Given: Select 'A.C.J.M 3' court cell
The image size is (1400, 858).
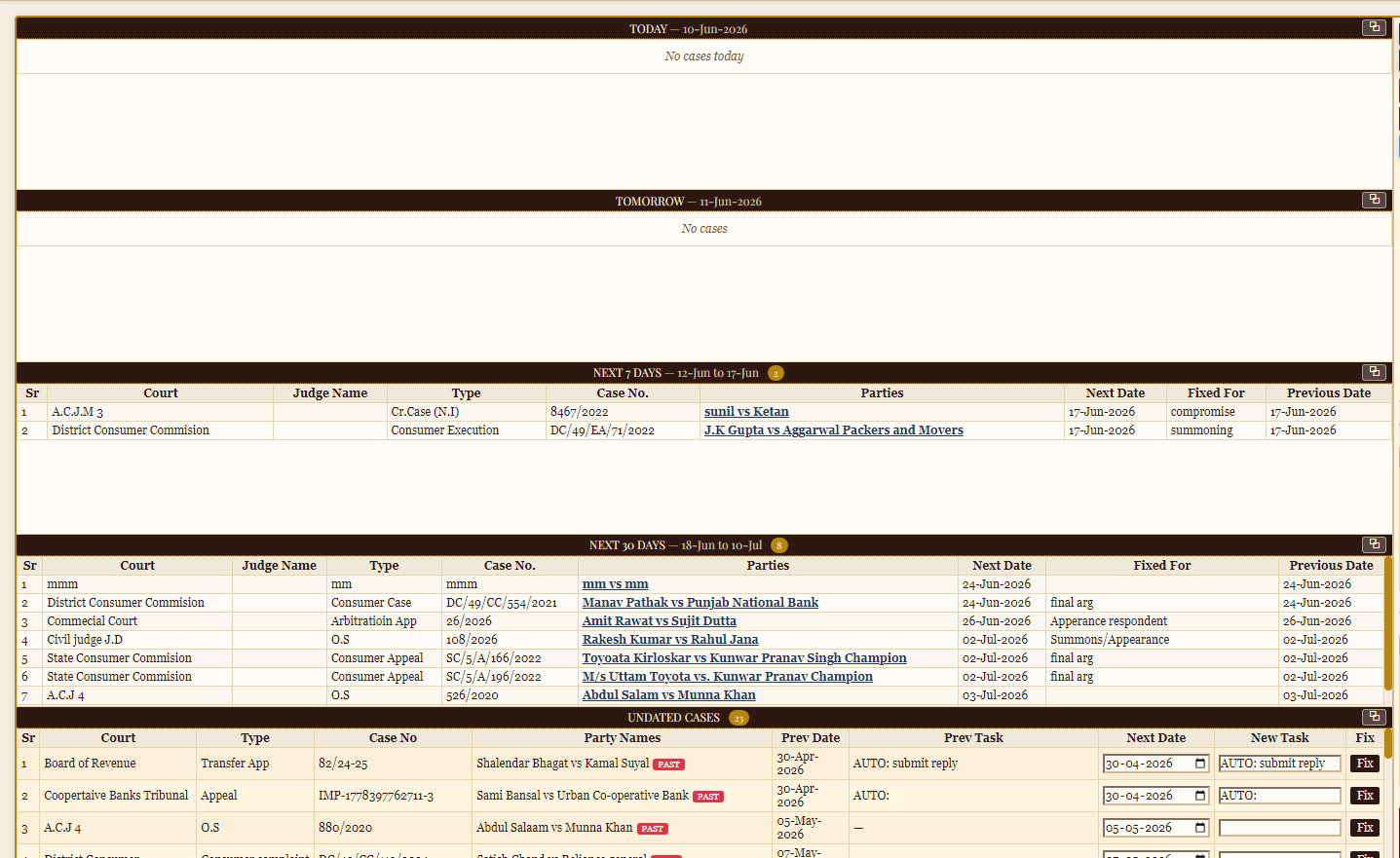Looking at the screenshot, I should [x=161, y=412].
